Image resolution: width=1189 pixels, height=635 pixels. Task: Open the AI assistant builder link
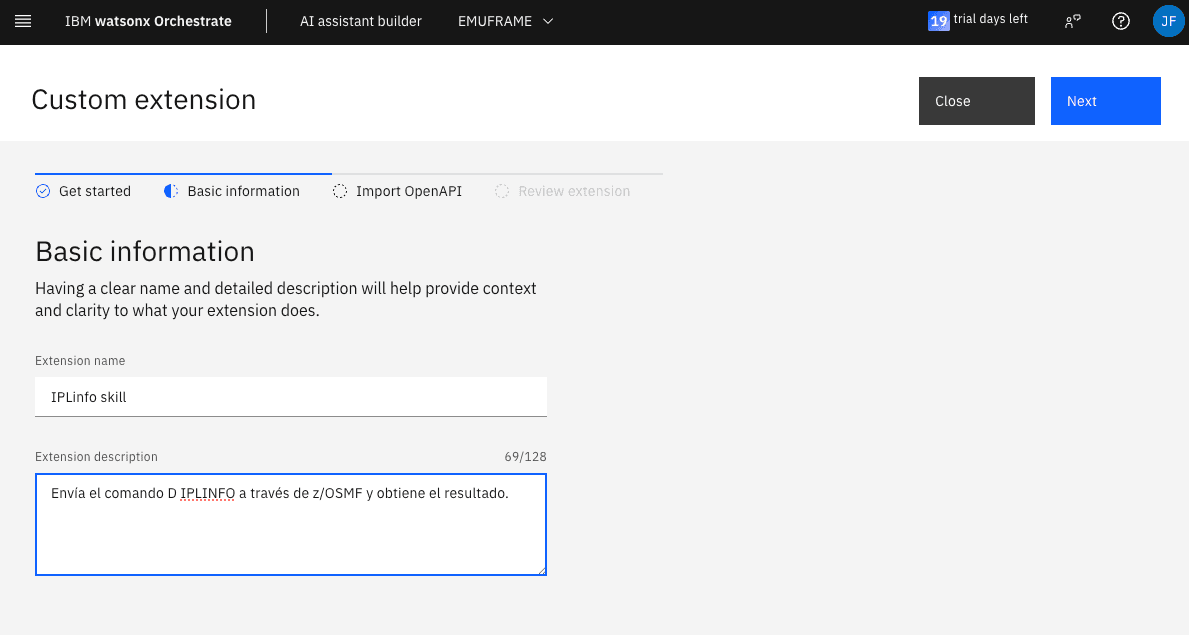(x=361, y=21)
